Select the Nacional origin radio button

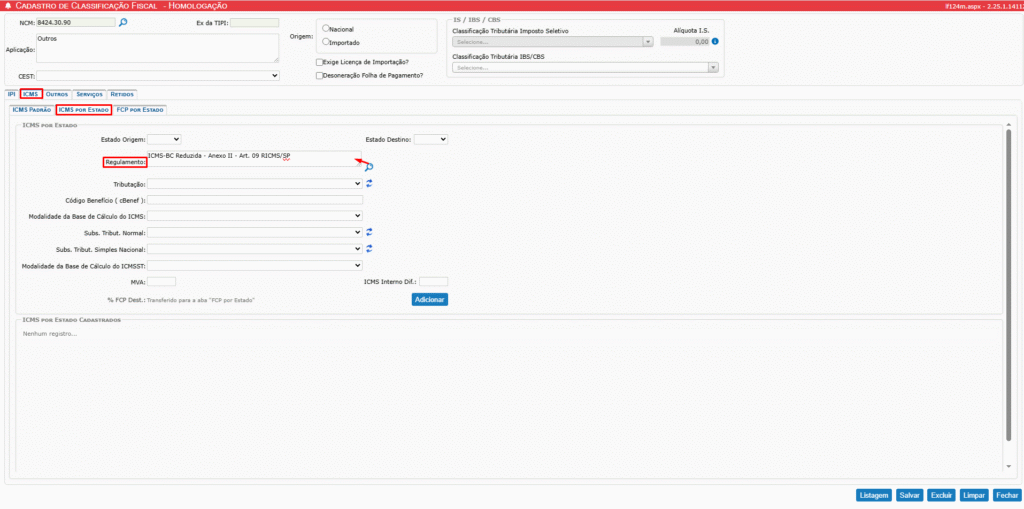327,29
